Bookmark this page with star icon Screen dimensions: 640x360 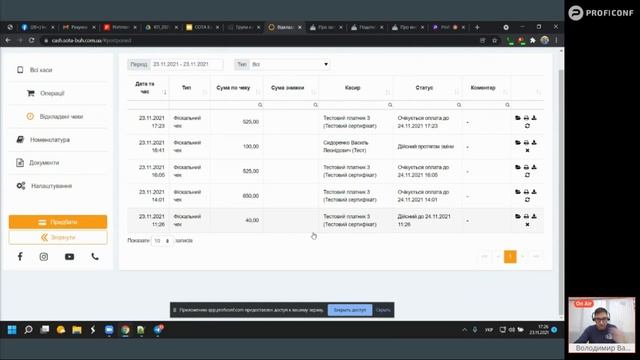click(x=494, y=40)
